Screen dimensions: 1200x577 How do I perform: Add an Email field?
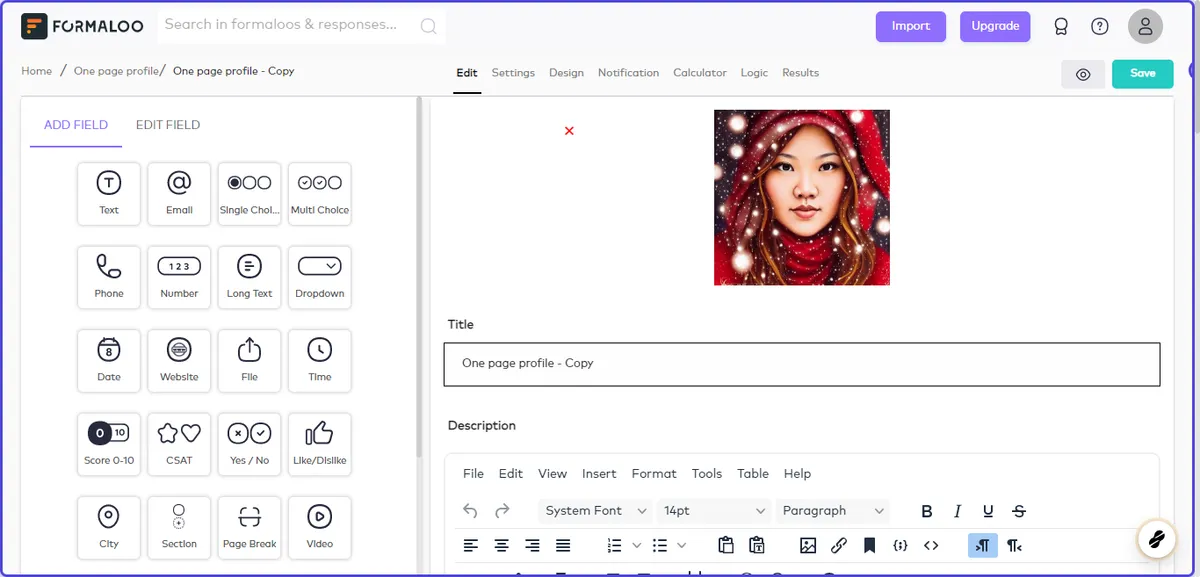[x=179, y=194]
